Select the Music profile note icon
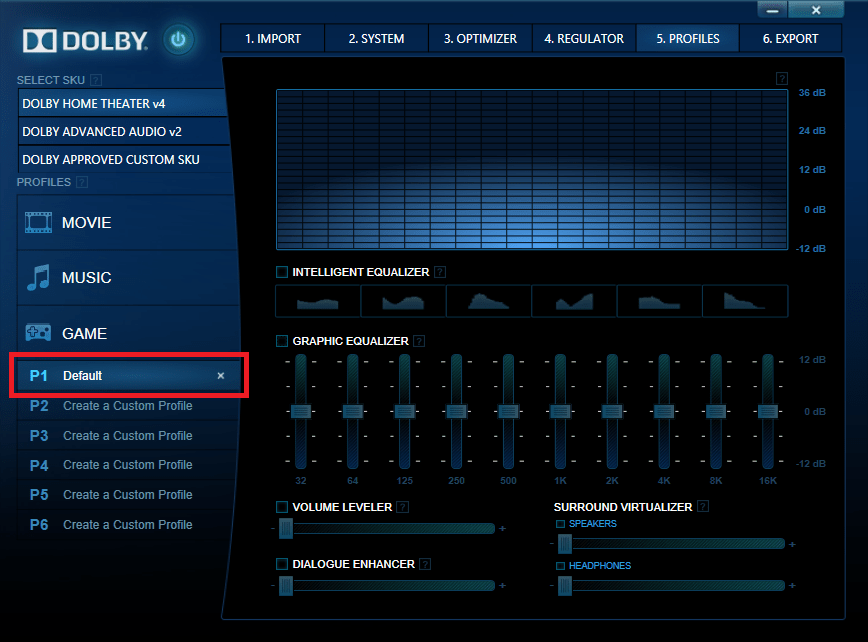 38,277
